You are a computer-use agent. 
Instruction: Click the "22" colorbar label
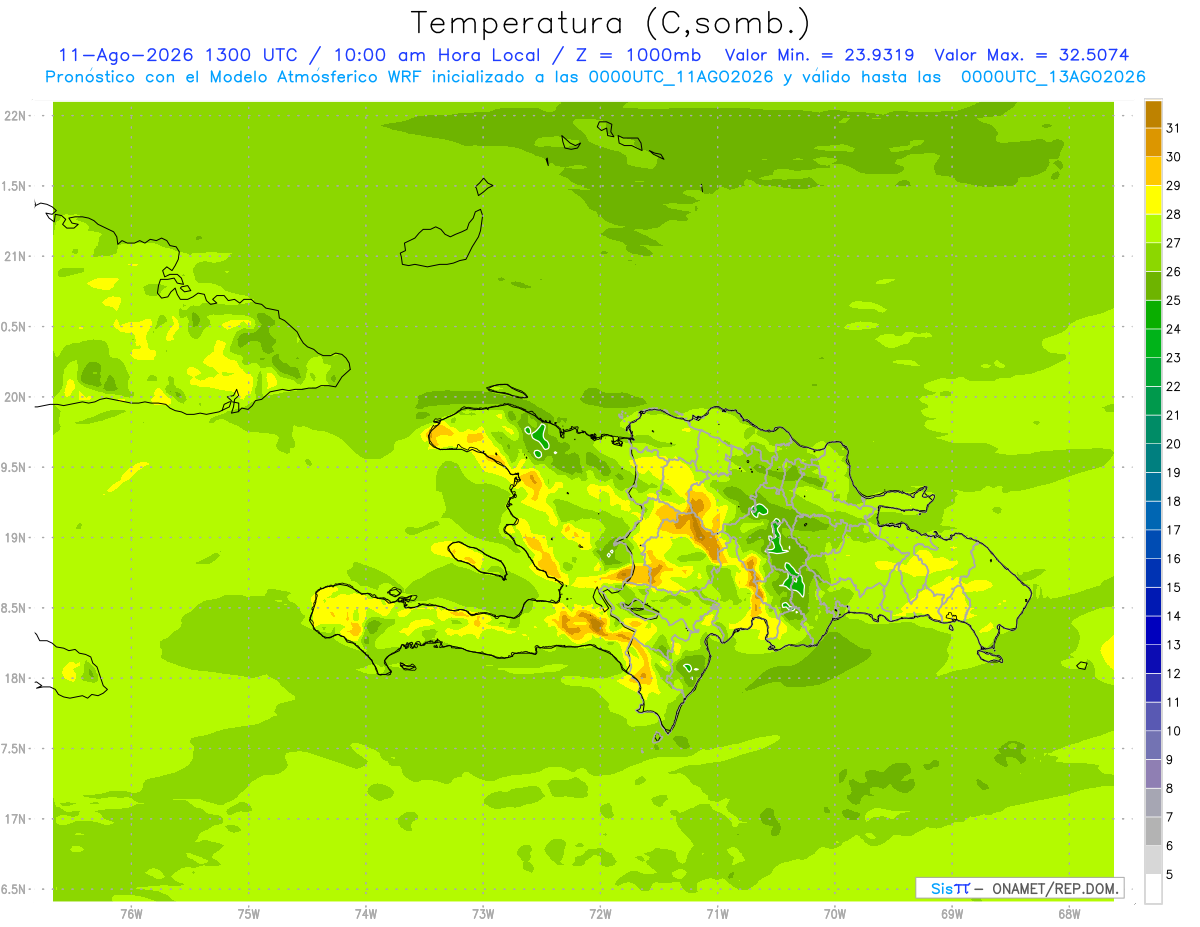click(1174, 386)
